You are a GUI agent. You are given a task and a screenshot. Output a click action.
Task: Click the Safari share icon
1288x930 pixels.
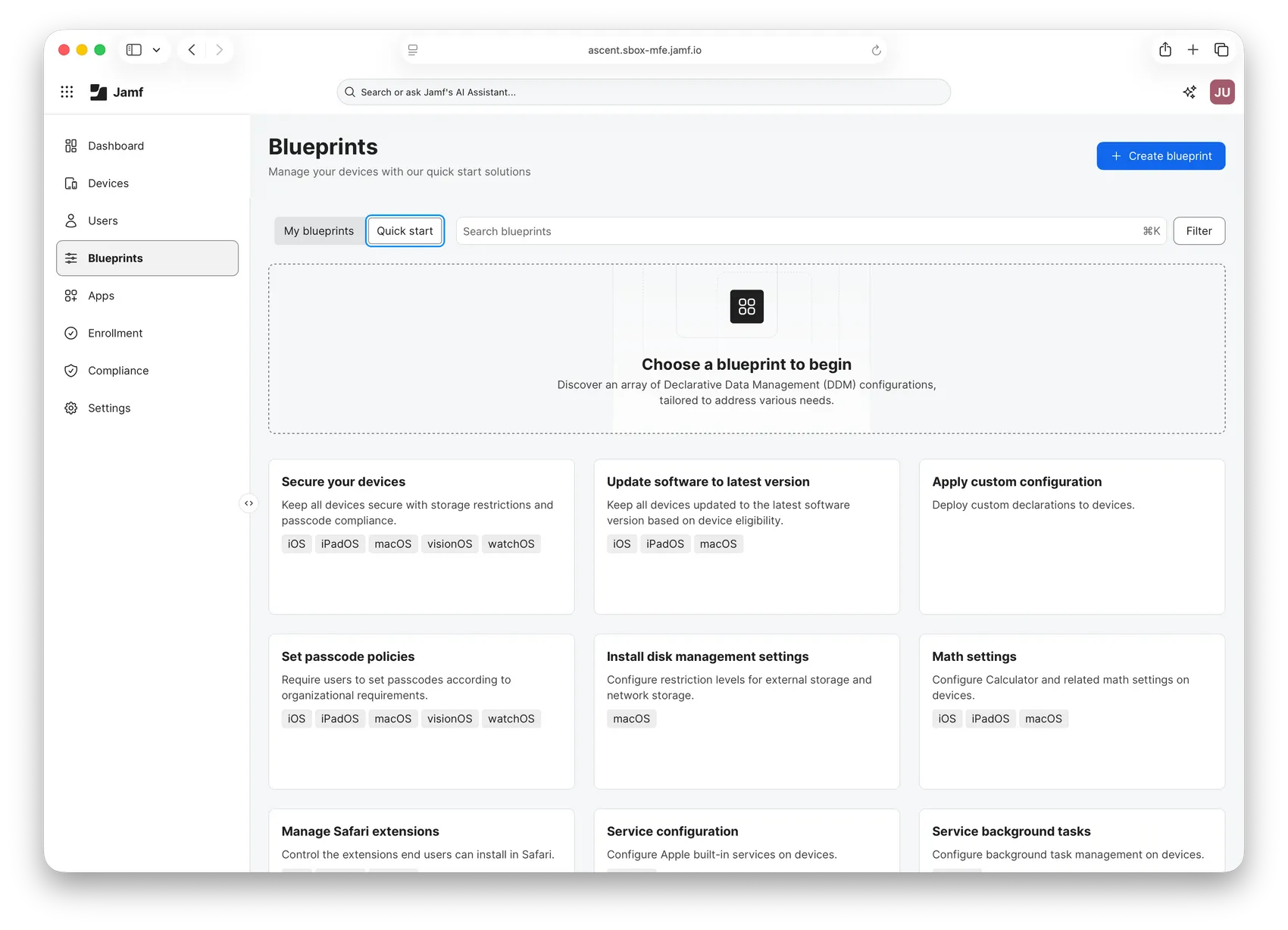(1165, 50)
